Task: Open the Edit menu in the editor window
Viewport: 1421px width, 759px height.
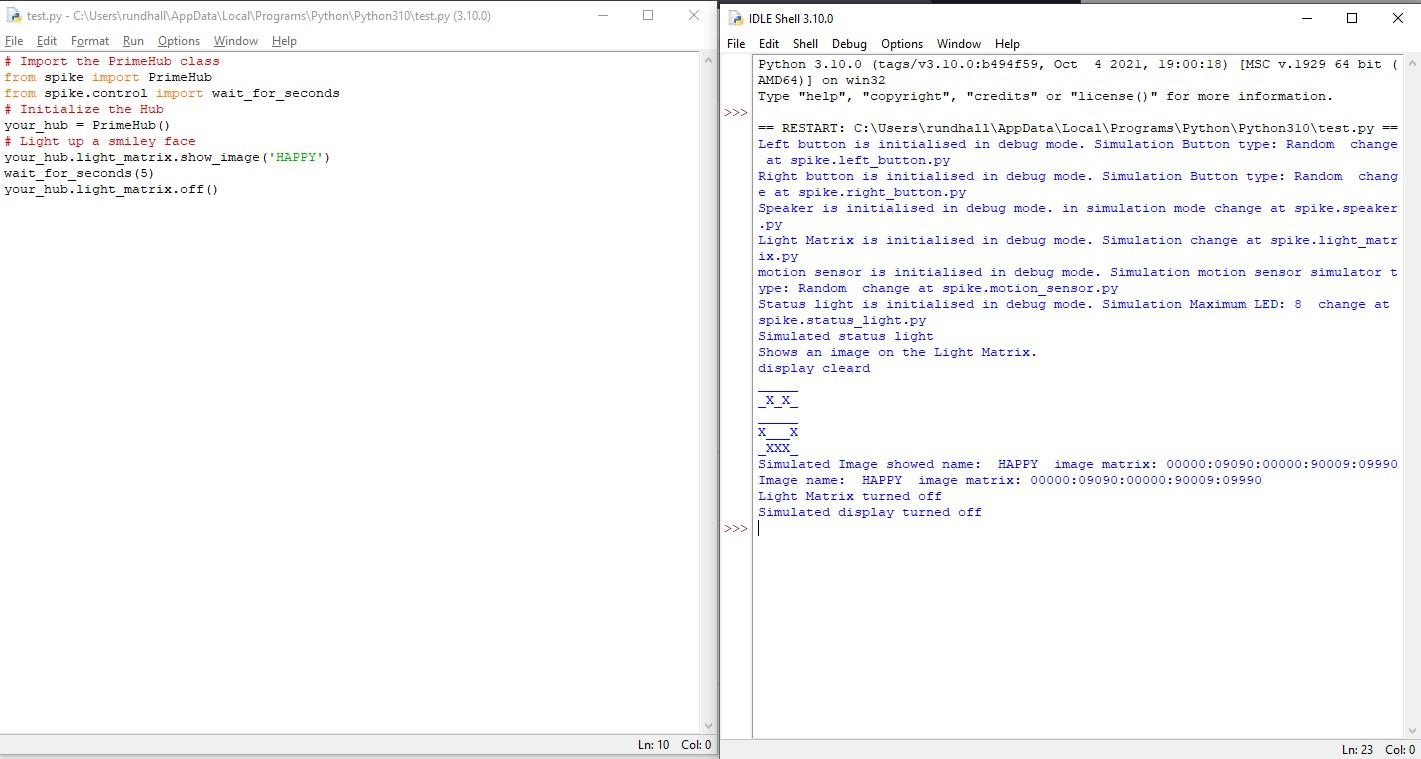Action: click(x=46, y=41)
